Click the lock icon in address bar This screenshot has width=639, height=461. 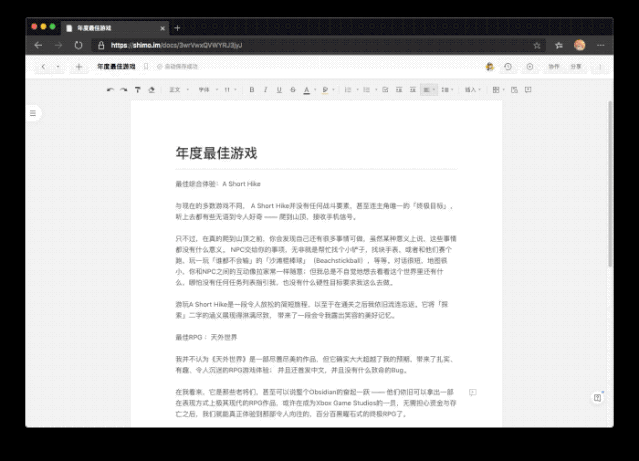(101, 45)
